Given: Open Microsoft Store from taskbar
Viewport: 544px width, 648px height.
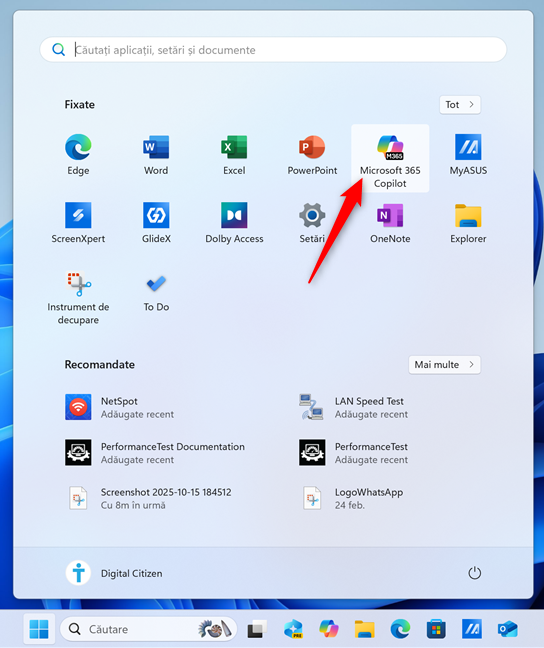Looking at the screenshot, I should point(436,629).
